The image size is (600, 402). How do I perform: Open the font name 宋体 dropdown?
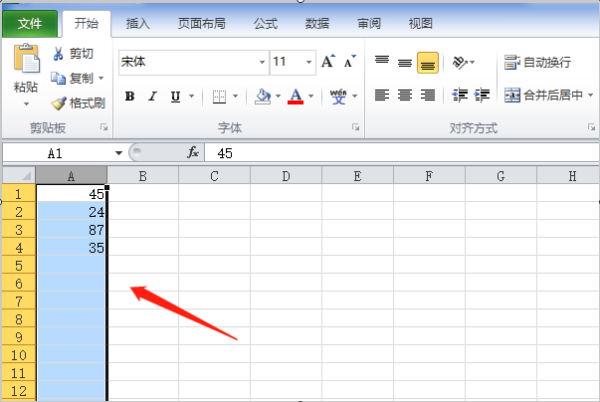[x=262, y=62]
